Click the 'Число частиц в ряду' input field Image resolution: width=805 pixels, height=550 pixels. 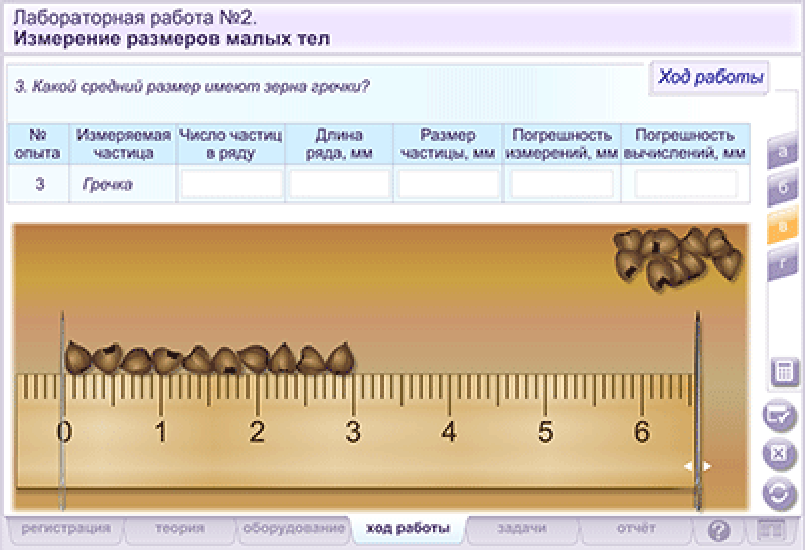click(x=232, y=184)
